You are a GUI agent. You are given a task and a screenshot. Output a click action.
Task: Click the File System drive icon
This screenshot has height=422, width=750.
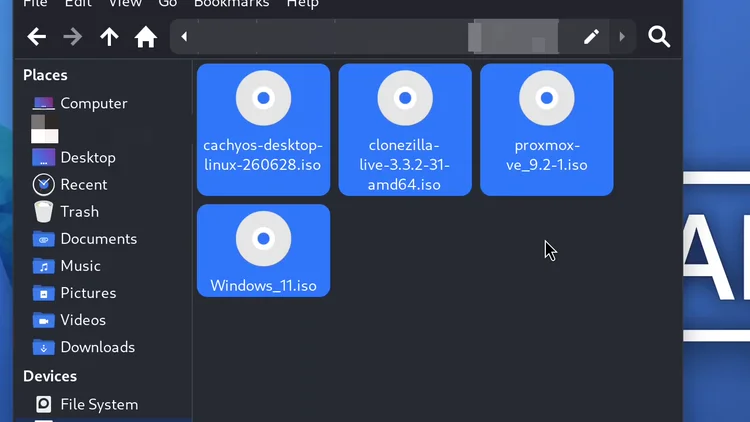(x=44, y=404)
